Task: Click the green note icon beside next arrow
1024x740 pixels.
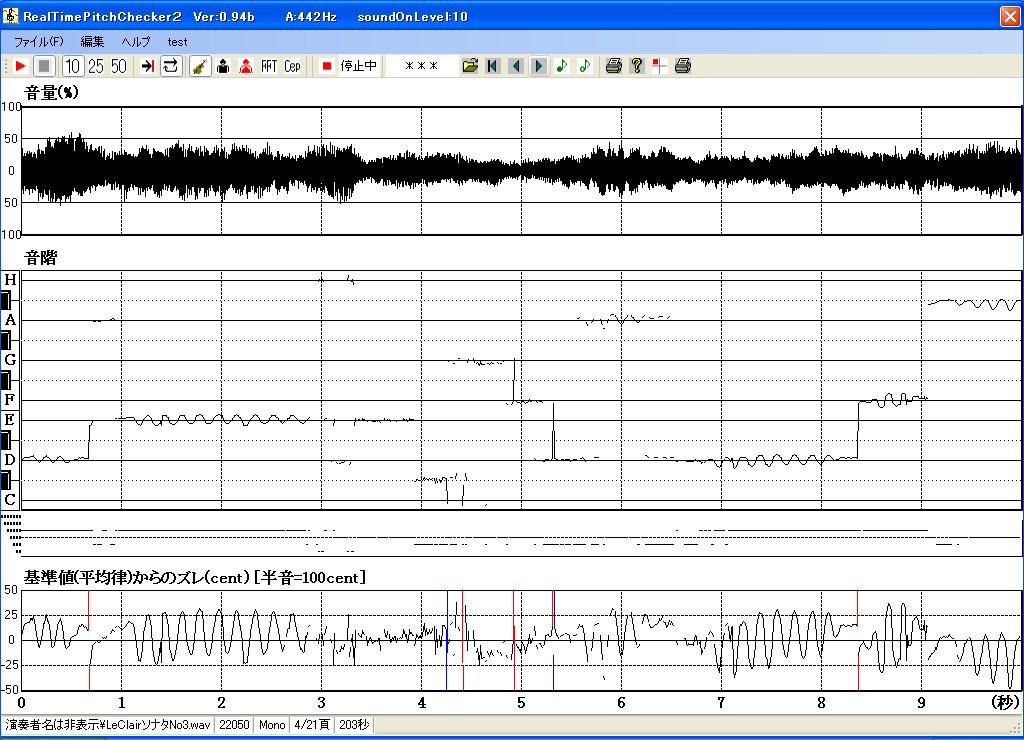Action: pyautogui.click(x=562, y=66)
